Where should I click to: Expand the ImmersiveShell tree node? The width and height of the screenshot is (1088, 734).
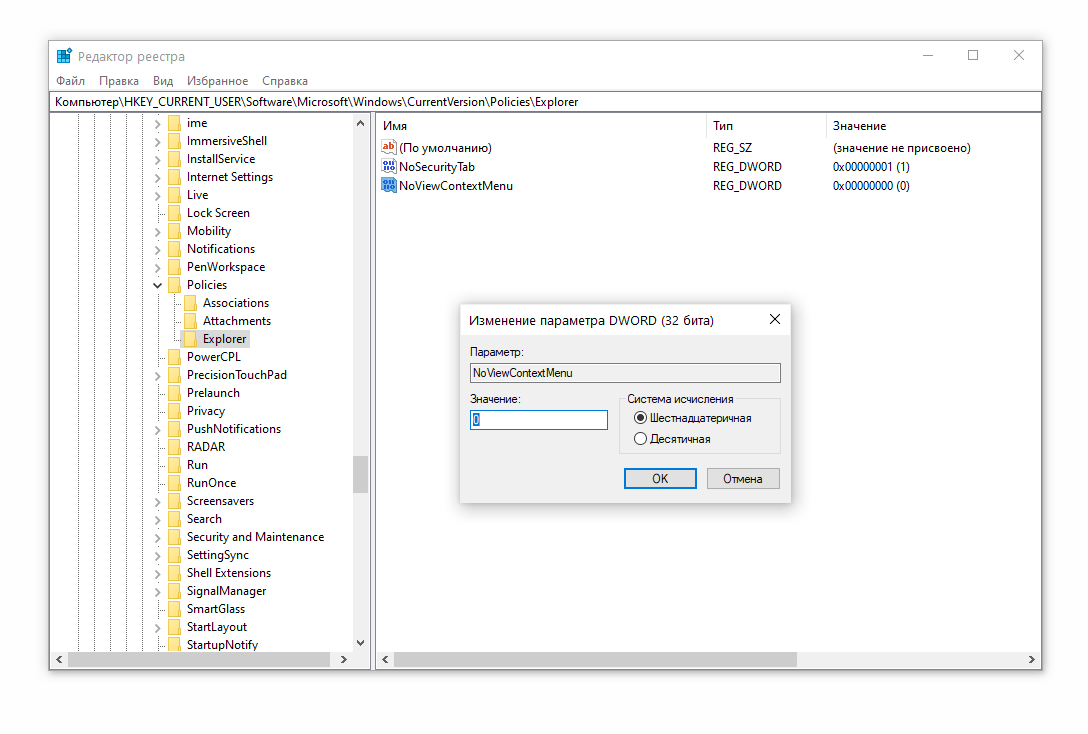click(158, 142)
